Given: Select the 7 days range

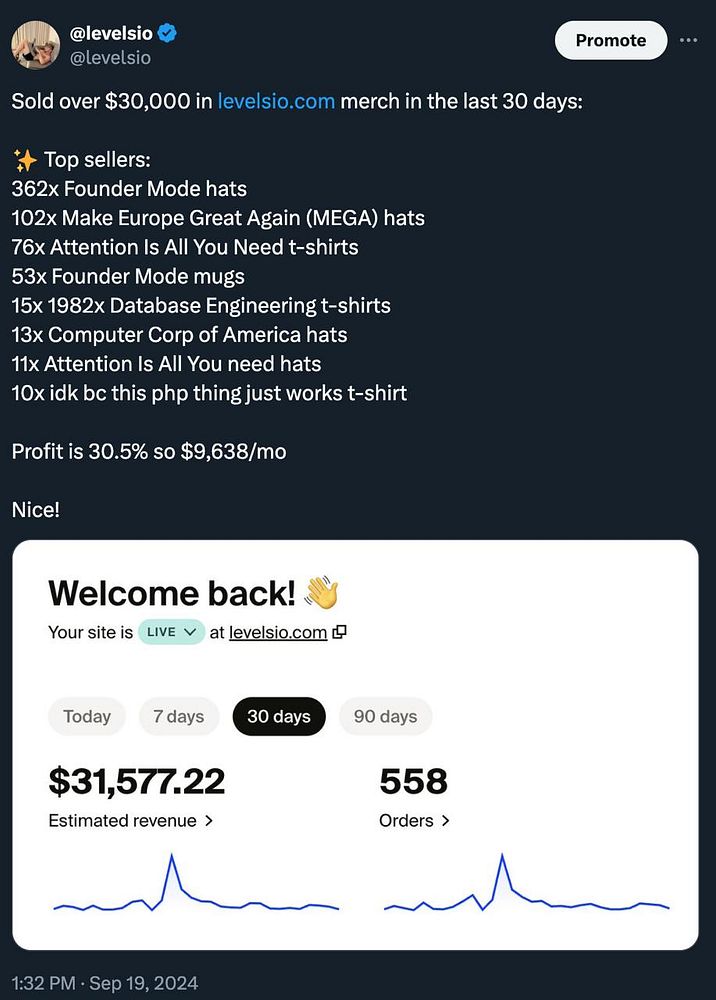Looking at the screenshot, I should tap(179, 716).
